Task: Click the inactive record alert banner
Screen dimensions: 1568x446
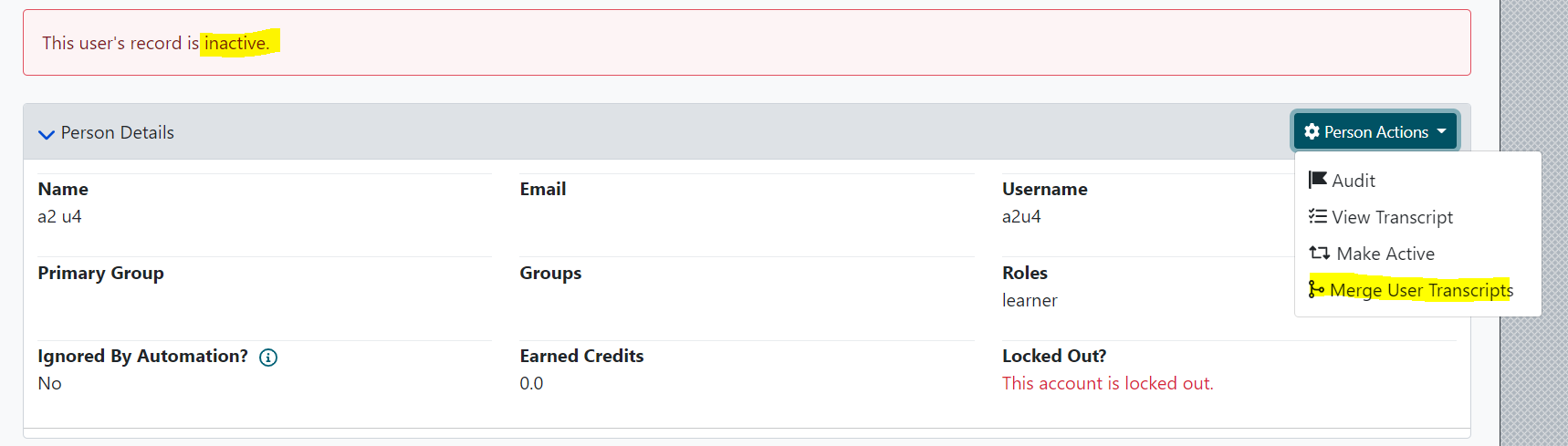Action: 747,43
